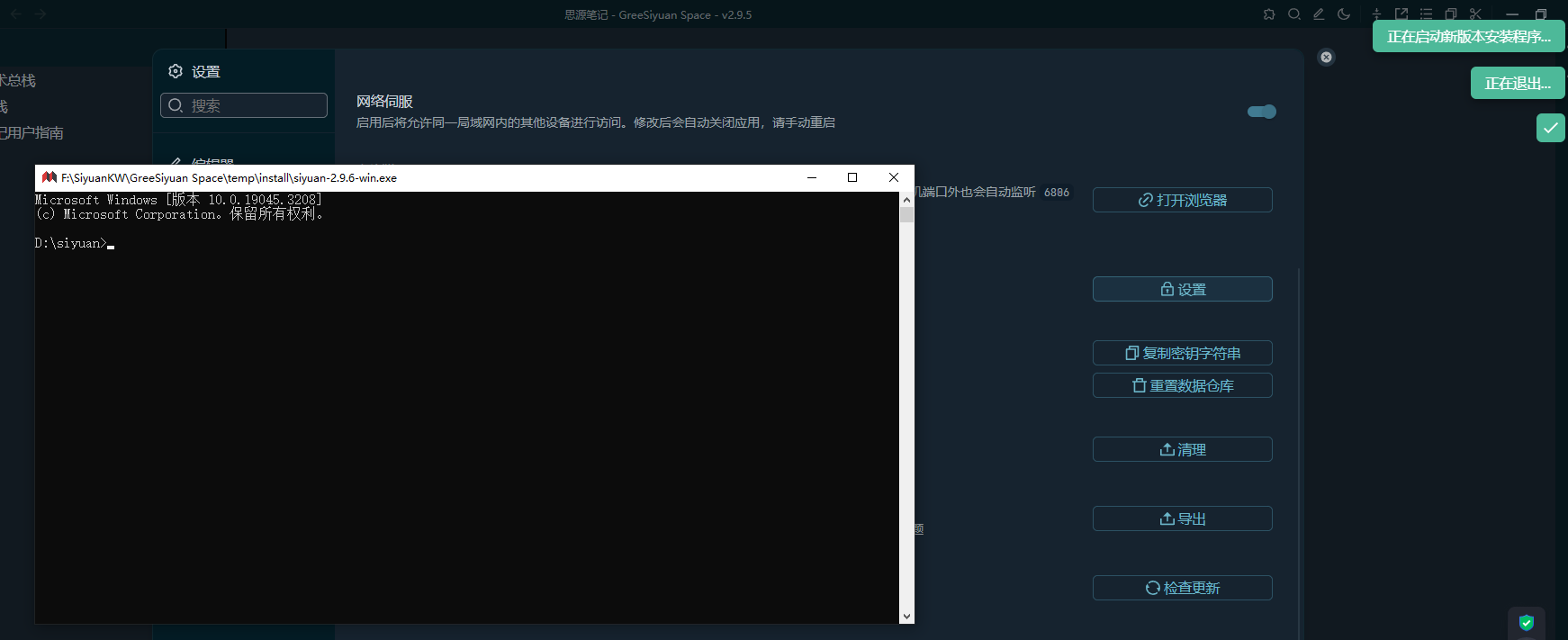Viewport: 1568px width, 640px height.
Task: Click the 导出 button
Action: coord(1182,518)
